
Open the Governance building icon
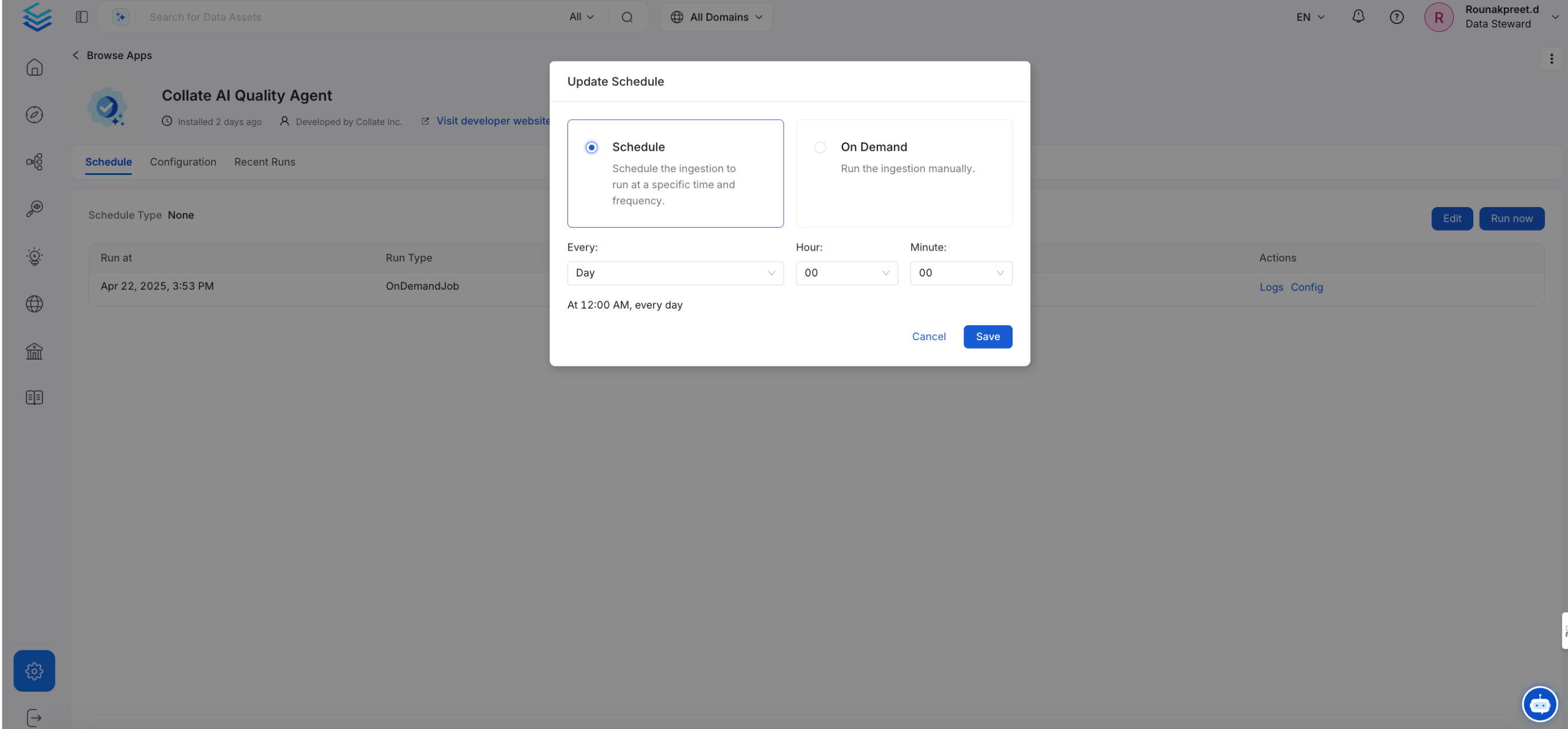34,351
